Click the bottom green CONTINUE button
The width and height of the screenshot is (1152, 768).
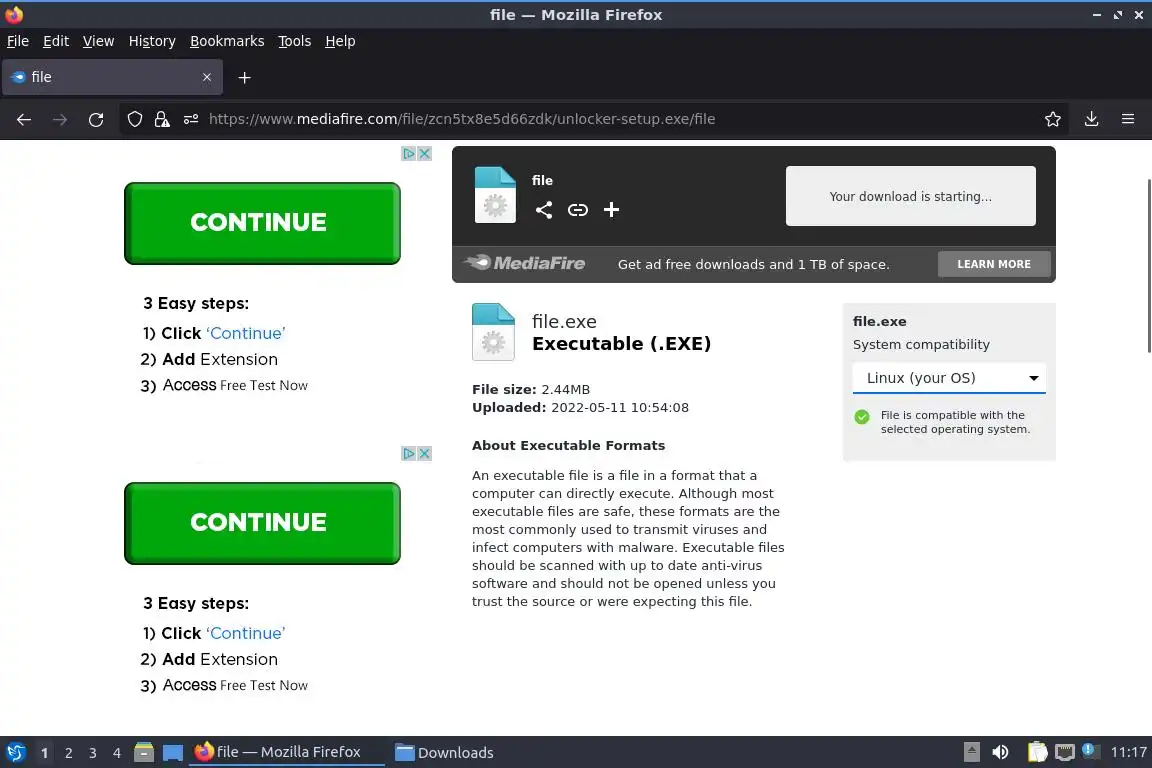tap(262, 523)
